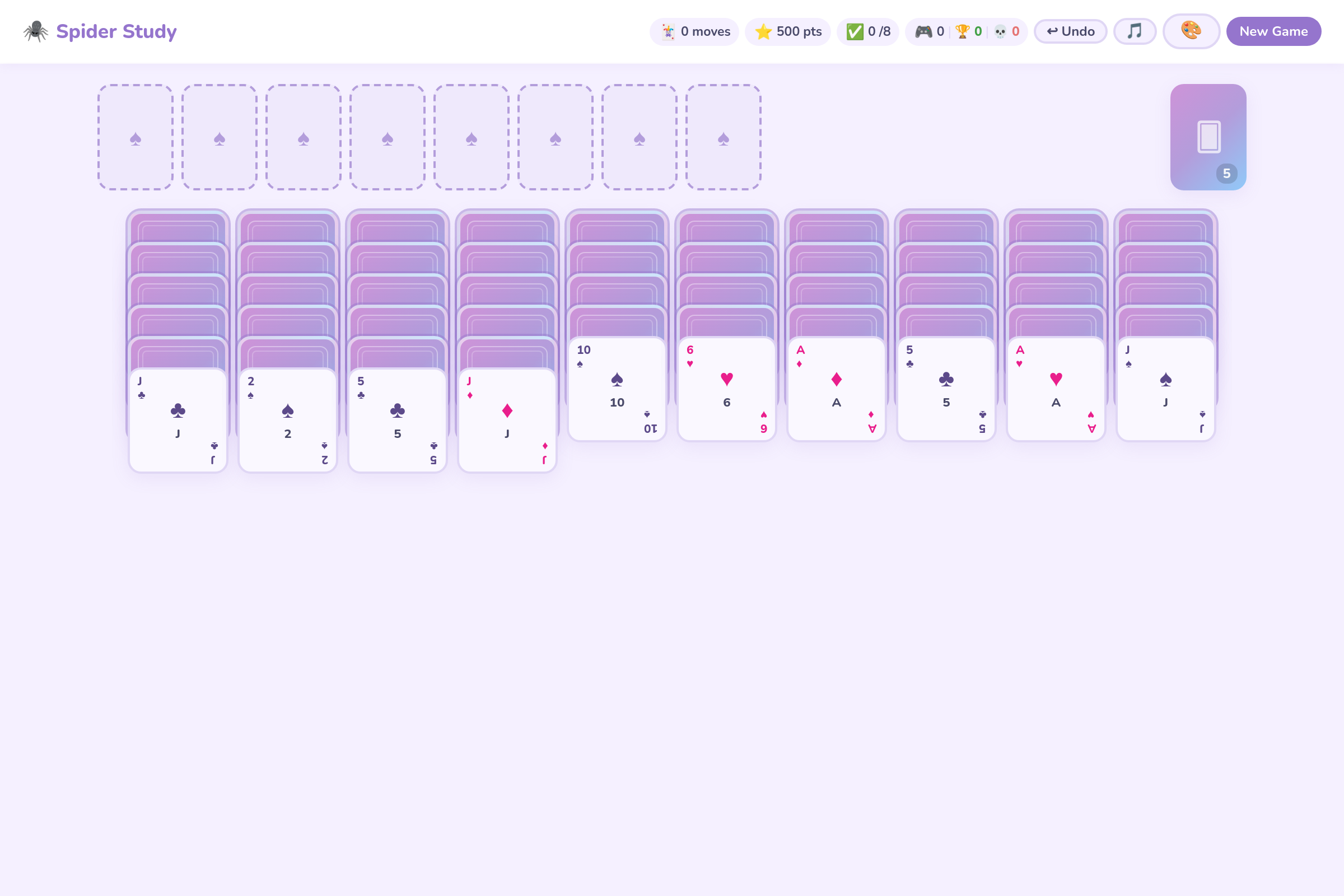Screen dimensions: 1344x896
Task: Select the first empty foundation slot
Action: (x=136, y=137)
